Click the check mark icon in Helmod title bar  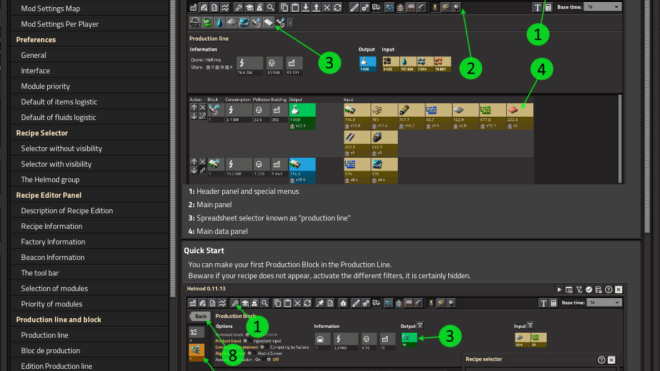[589, 290]
